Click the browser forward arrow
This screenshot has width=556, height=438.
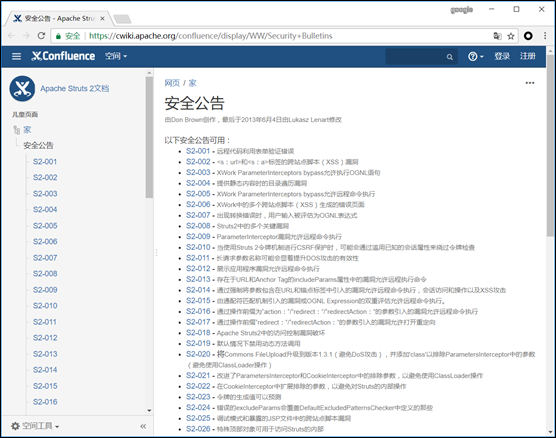(26, 36)
